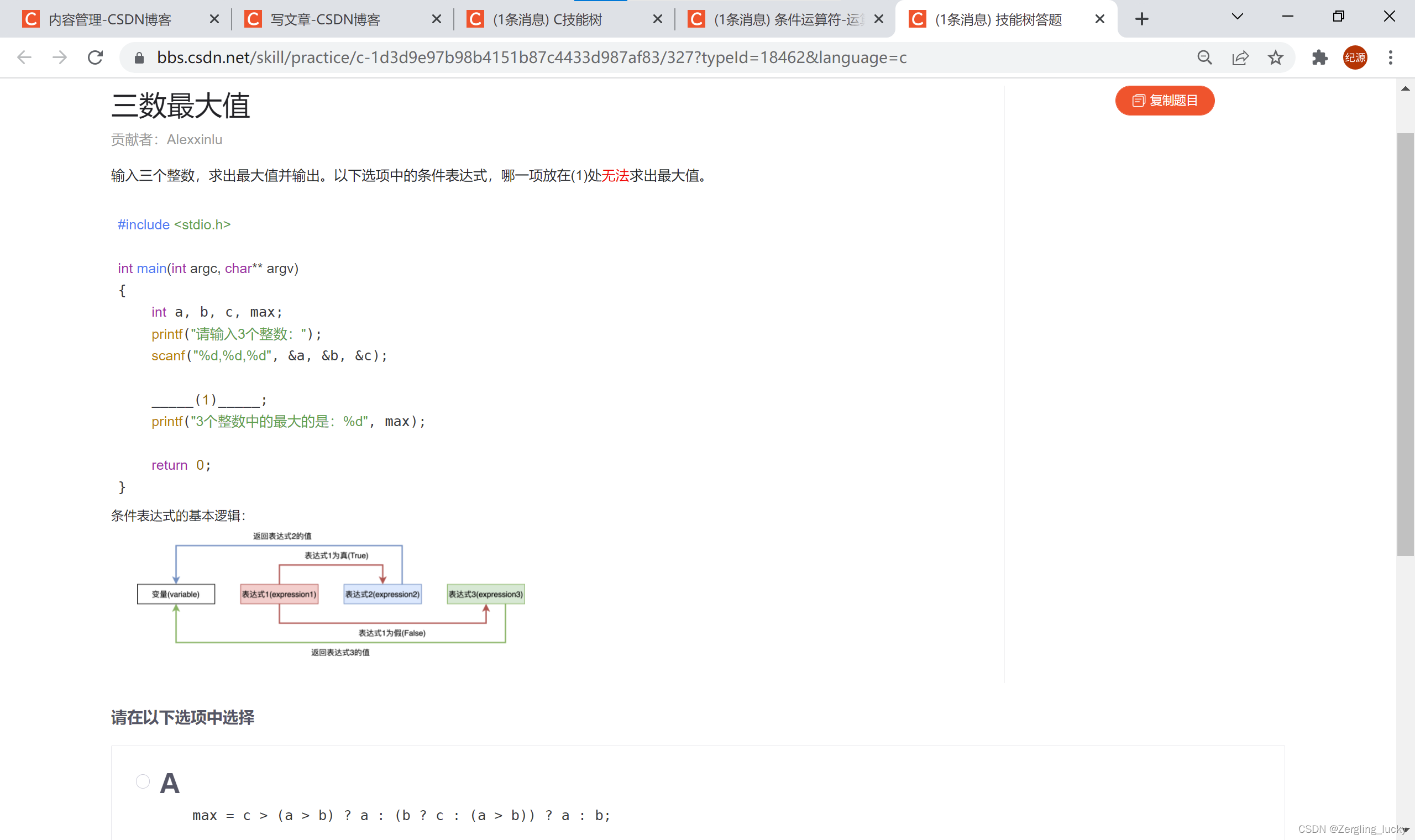Close the 写文章-CSDN博客 tab
Viewport: 1415px width, 840px height.
(x=437, y=20)
